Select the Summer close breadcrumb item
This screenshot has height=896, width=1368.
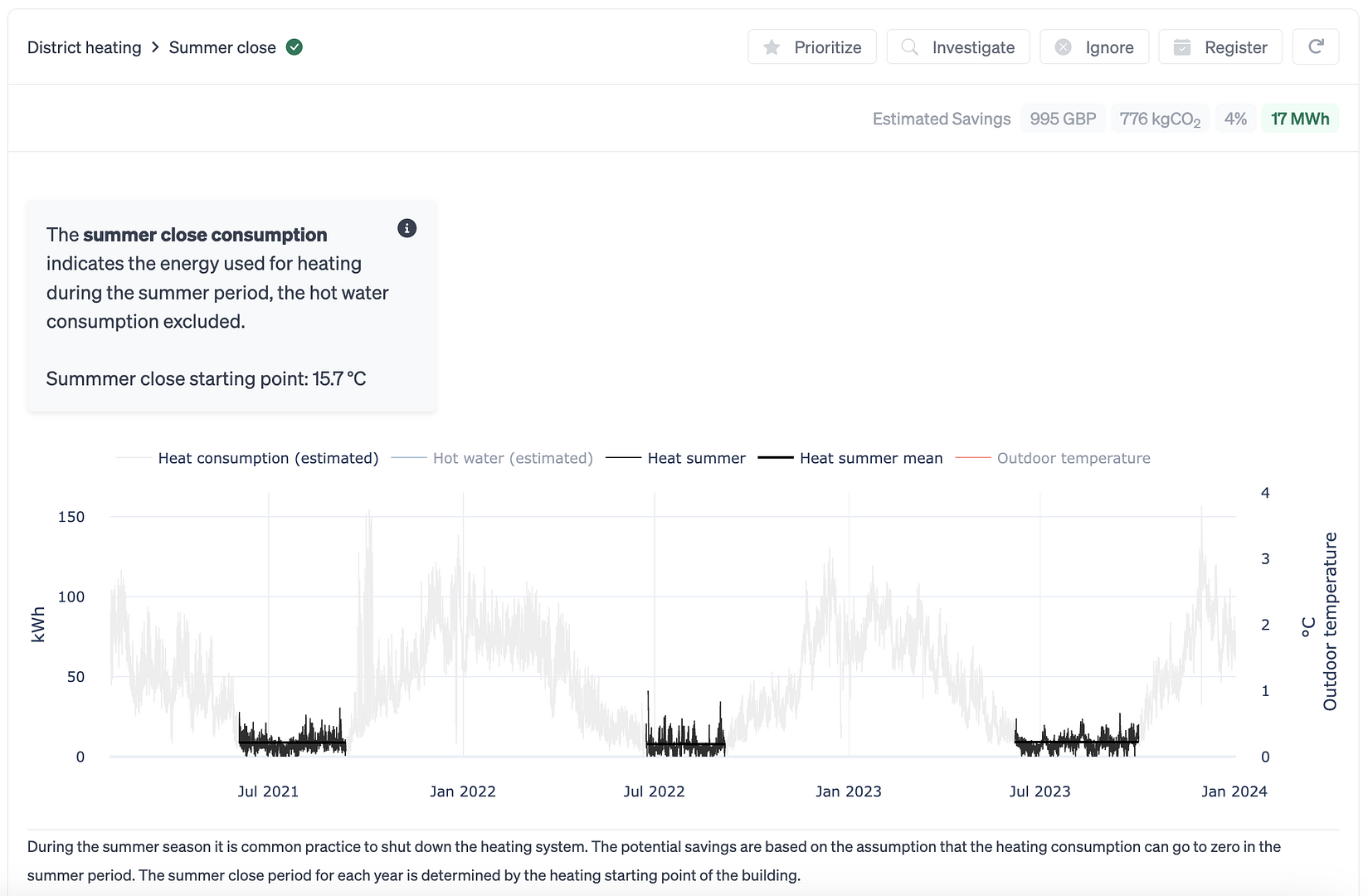click(222, 47)
